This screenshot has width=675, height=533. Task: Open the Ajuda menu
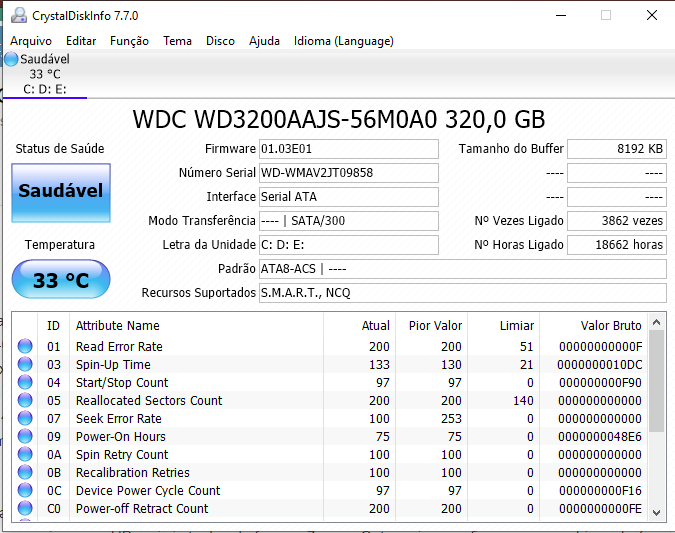tap(264, 41)
